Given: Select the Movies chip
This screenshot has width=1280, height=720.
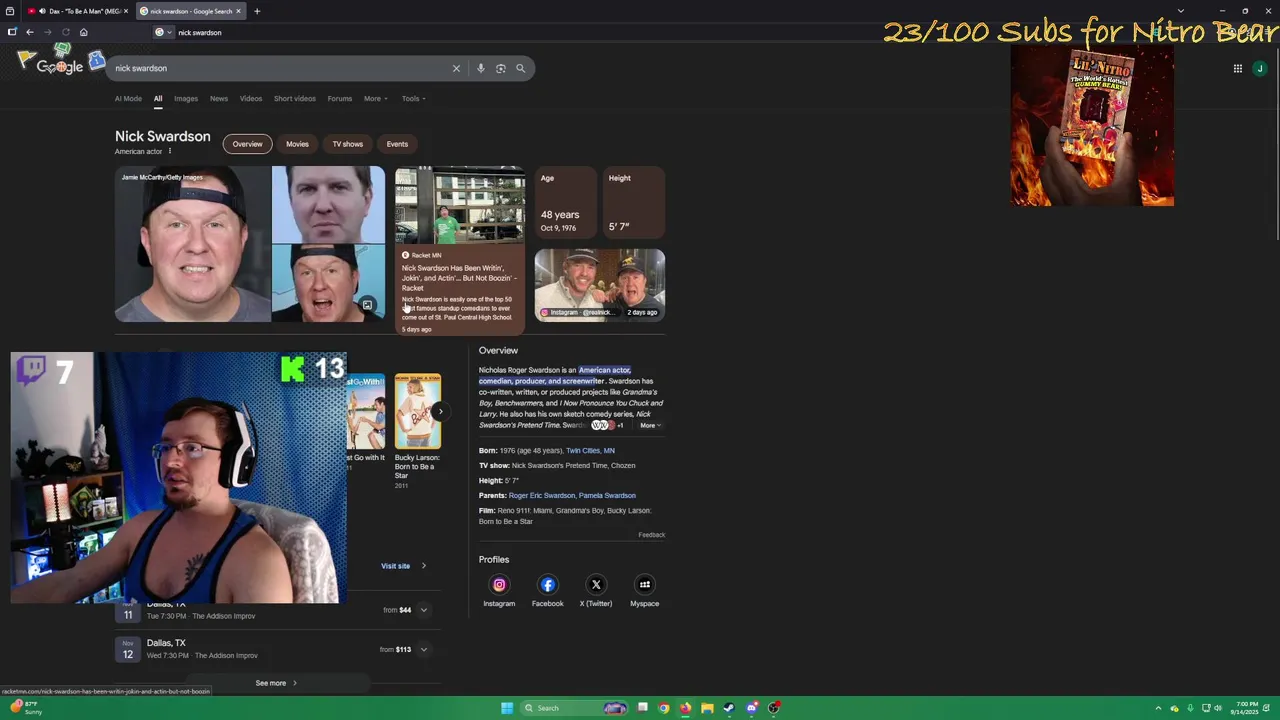Looking at the screenshot, I should 297,144.
